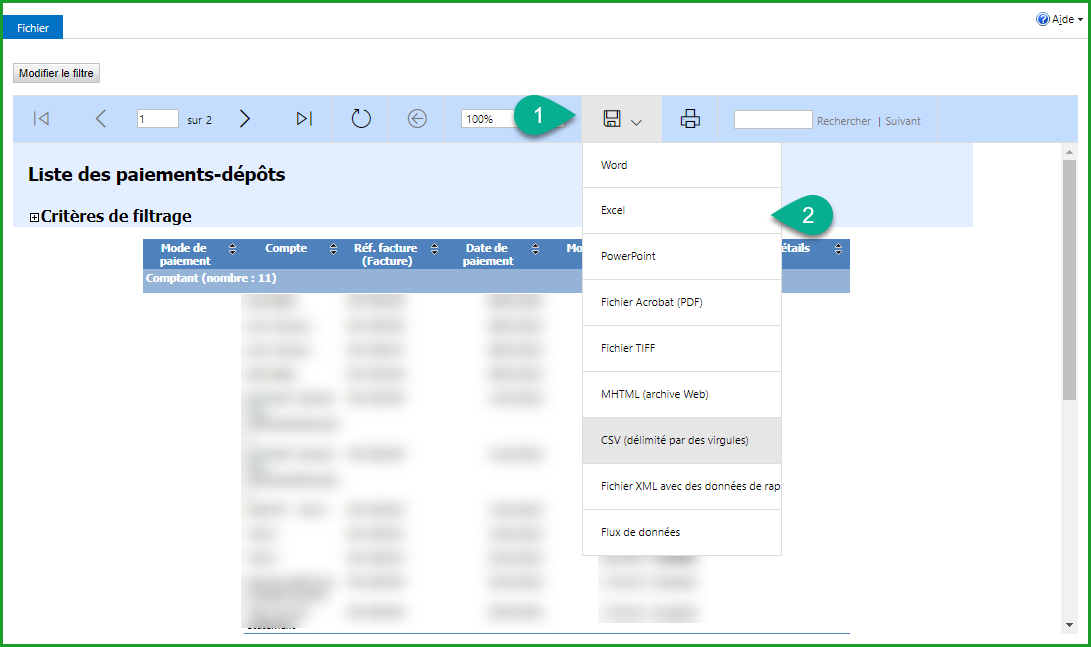Screen dimensions: 1091x647
Task: Go to the previous report page
Action: tap(100, 119)
